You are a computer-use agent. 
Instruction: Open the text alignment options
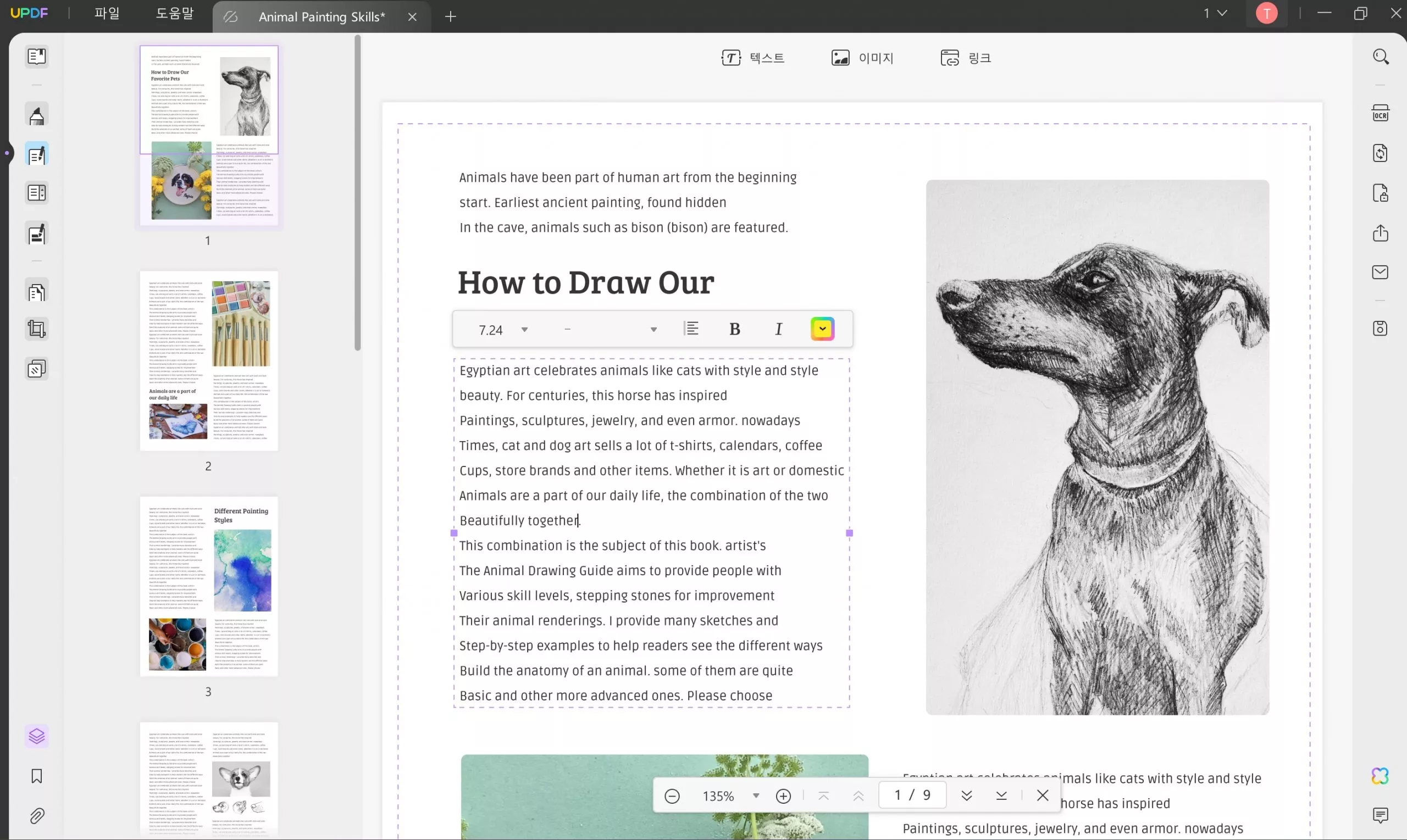click(691, 329)
